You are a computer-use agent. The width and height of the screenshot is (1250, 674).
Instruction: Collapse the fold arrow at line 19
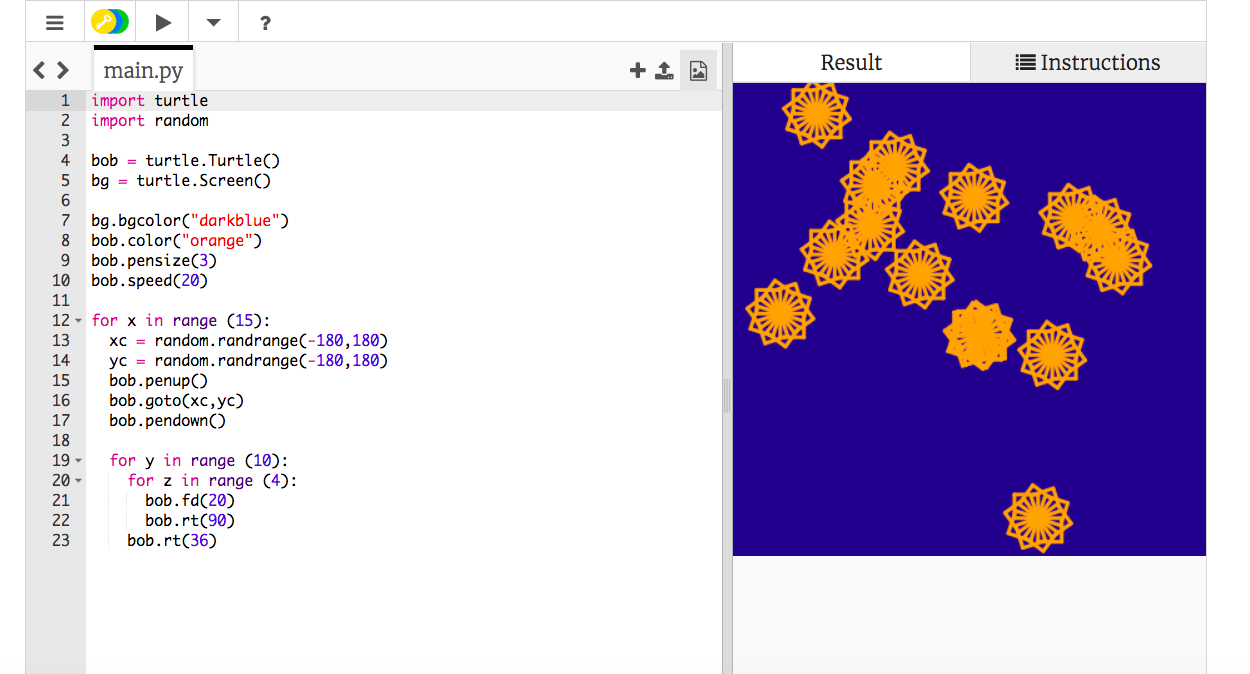(79, 461)
